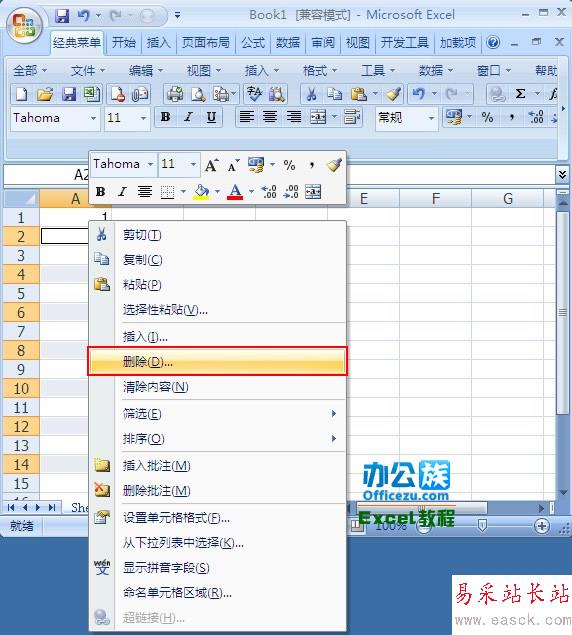Click Merge and Center icon in classic toolbar

(x=318, y=117)
